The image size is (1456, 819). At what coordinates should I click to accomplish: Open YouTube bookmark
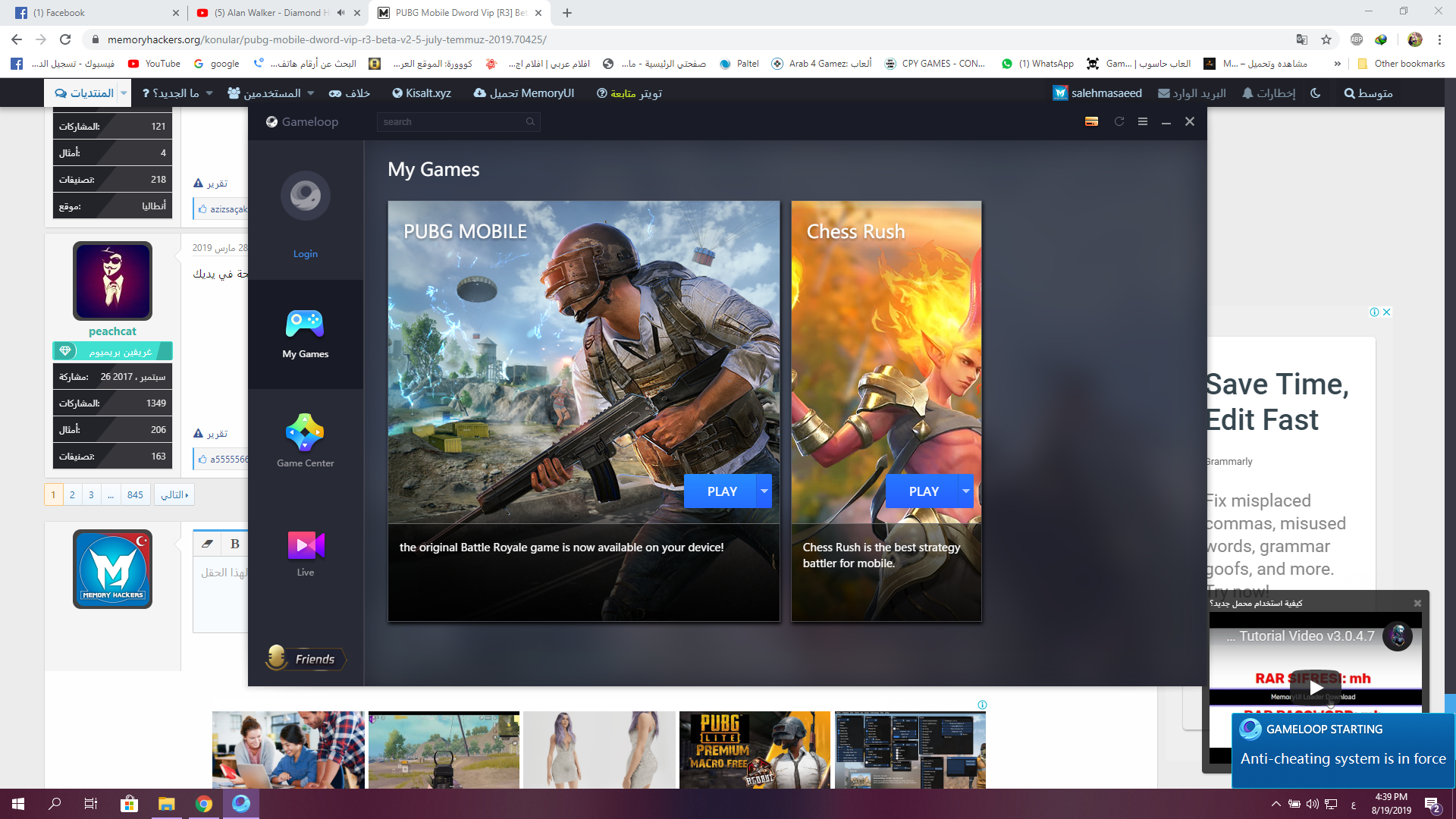coord(155,64)
